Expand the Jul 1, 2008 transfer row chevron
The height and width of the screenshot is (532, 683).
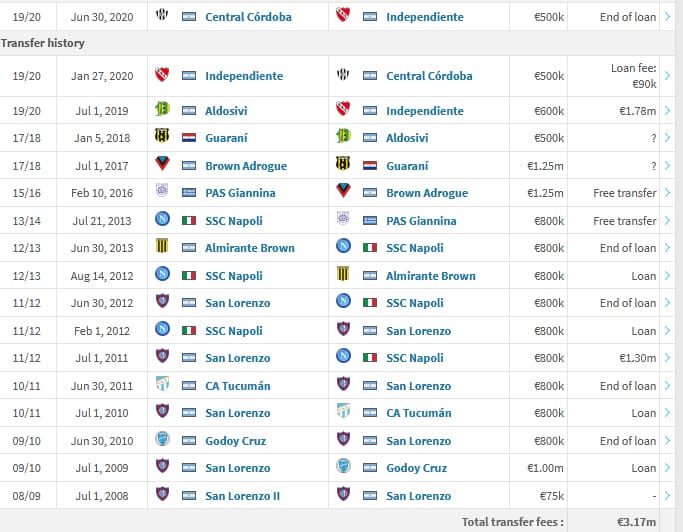click(668, 495)
